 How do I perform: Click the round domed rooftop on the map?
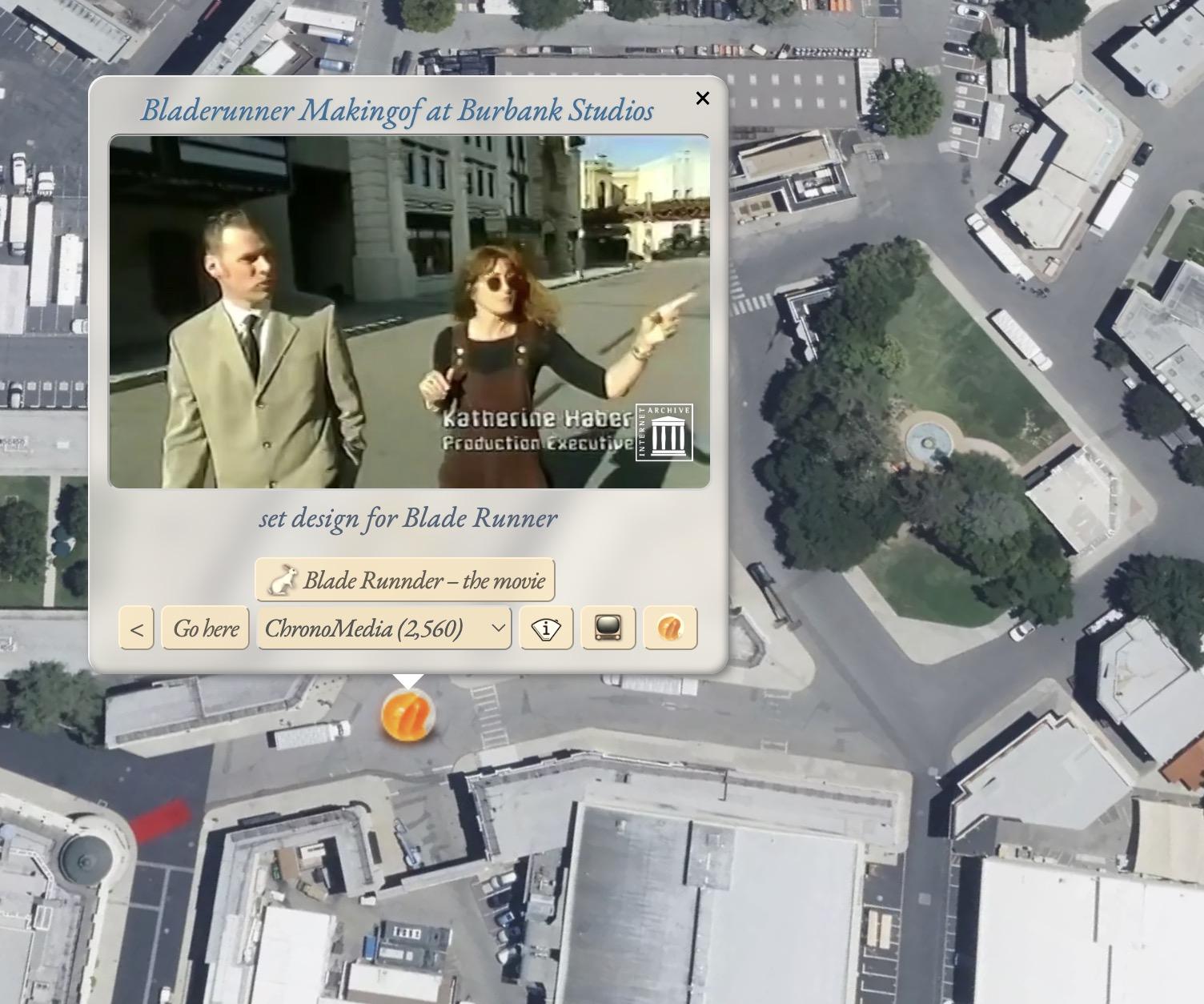point(85,858)
